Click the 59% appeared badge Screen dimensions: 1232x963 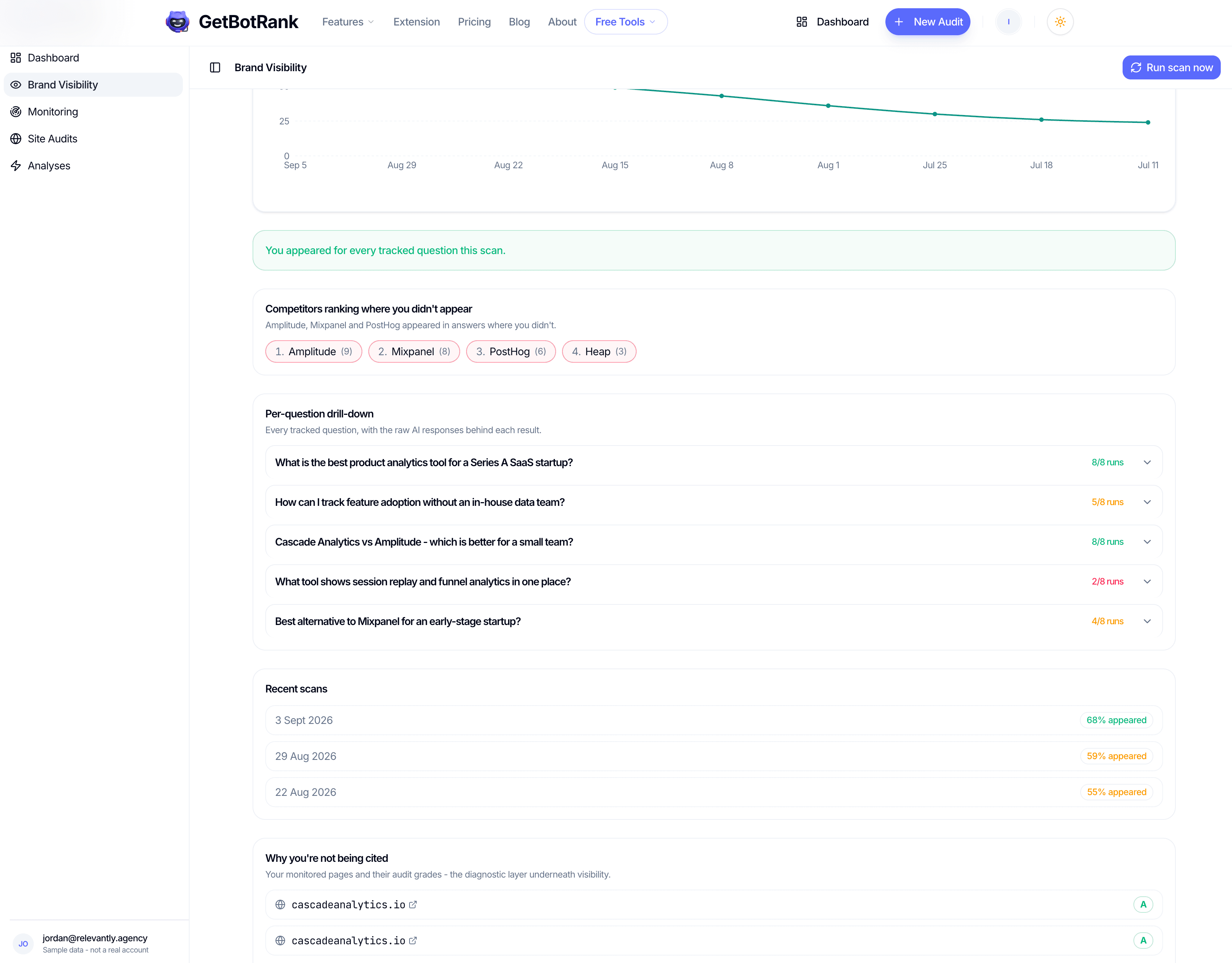coord(1116,757)
